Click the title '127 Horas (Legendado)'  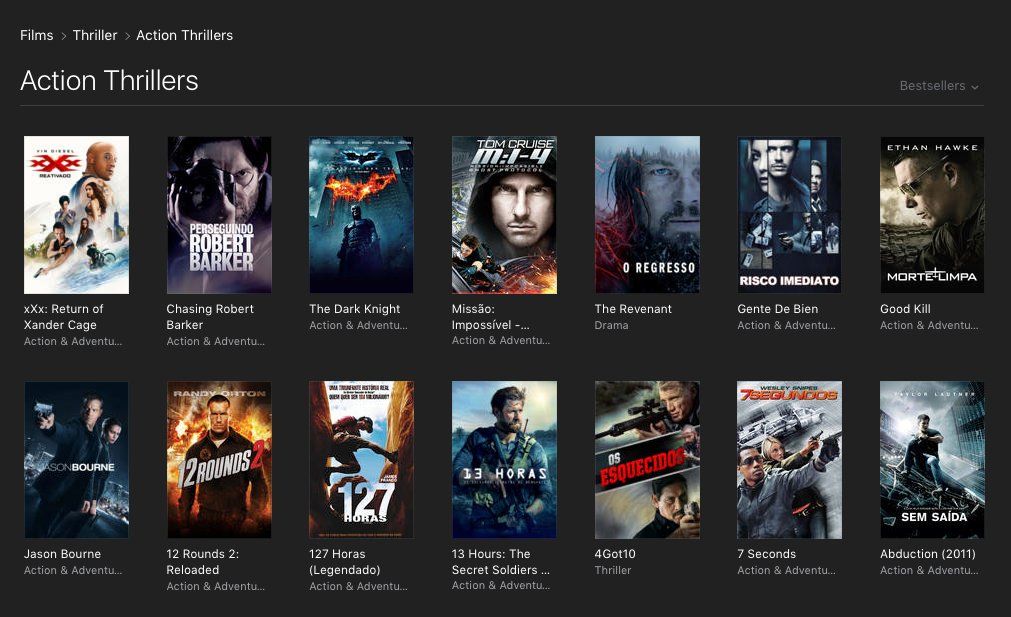(344, 562)
